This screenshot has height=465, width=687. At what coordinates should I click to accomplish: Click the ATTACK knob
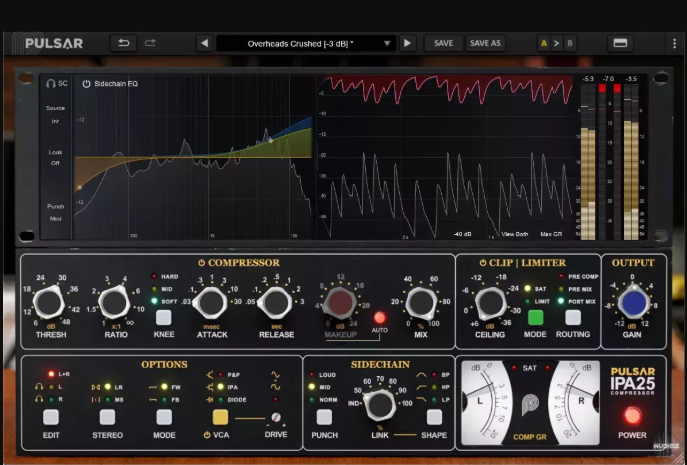pos(211,302)
